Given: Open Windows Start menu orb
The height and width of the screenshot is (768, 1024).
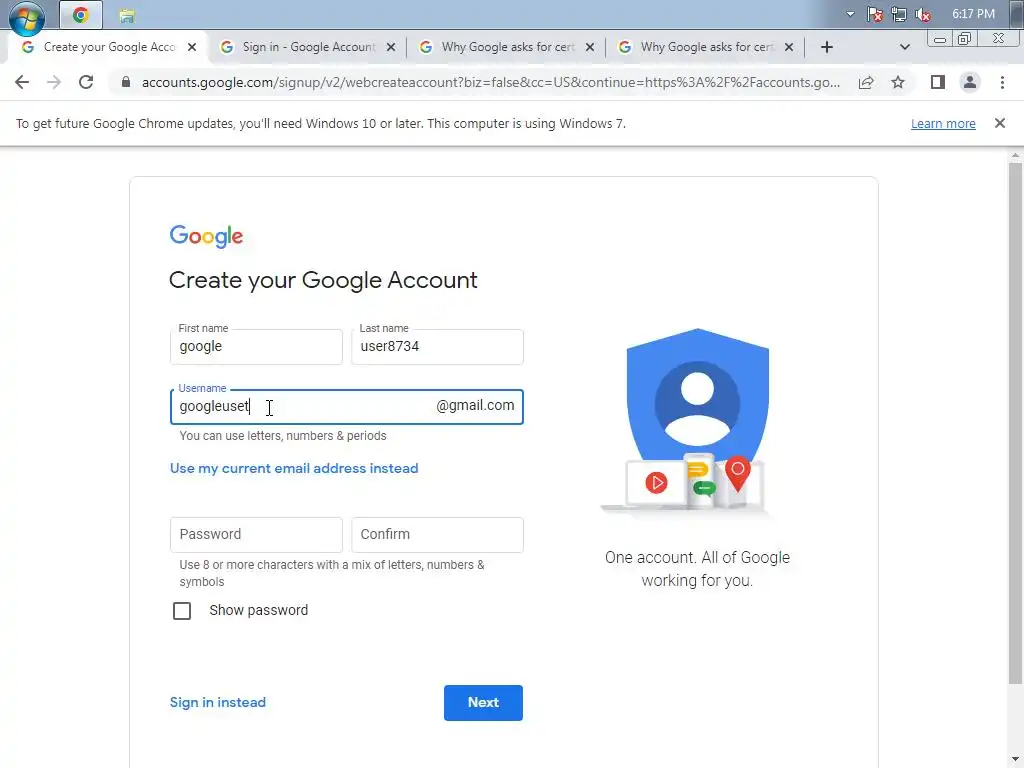Looking at the screenshot, I should coord(27,17).
